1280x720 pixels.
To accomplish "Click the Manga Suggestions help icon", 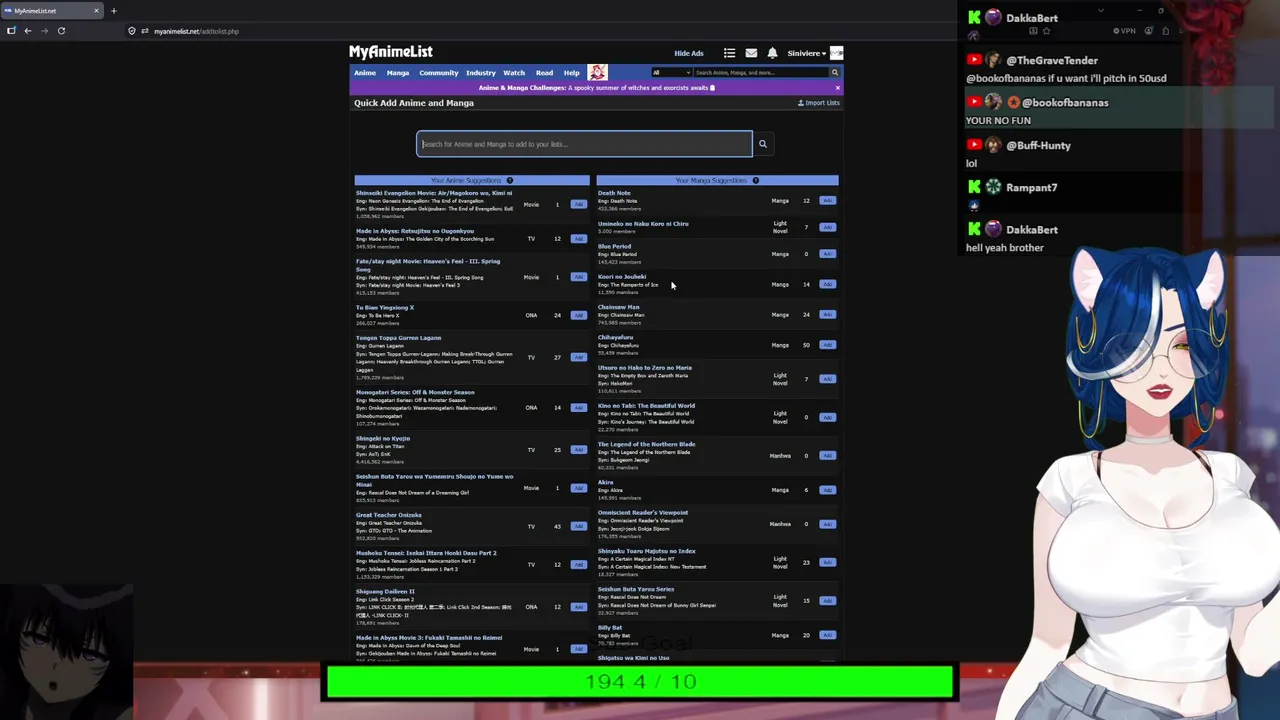I will pos(755,181).
